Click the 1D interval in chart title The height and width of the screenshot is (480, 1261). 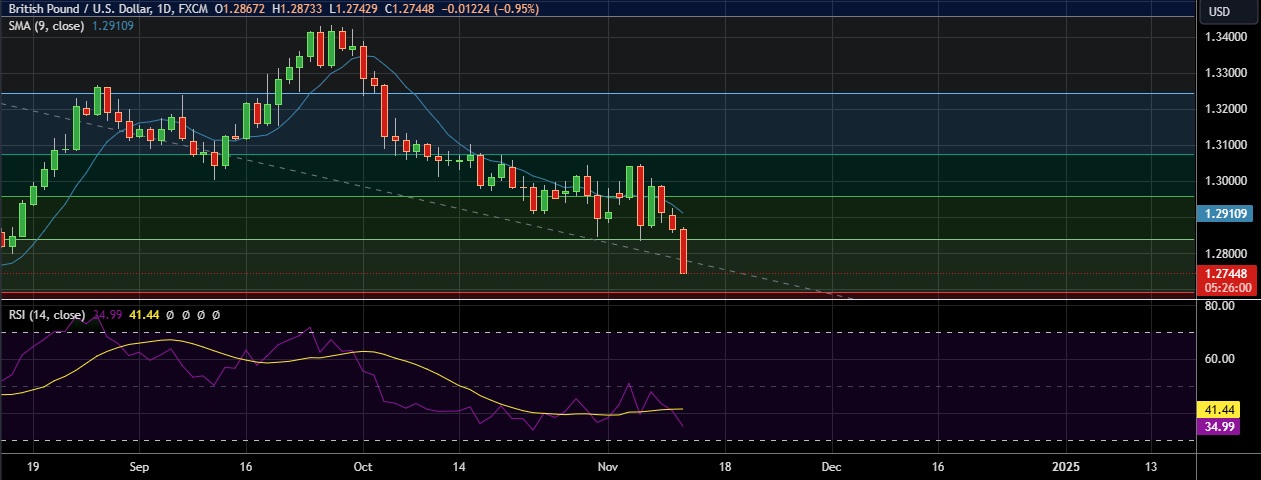pos(165,8)
